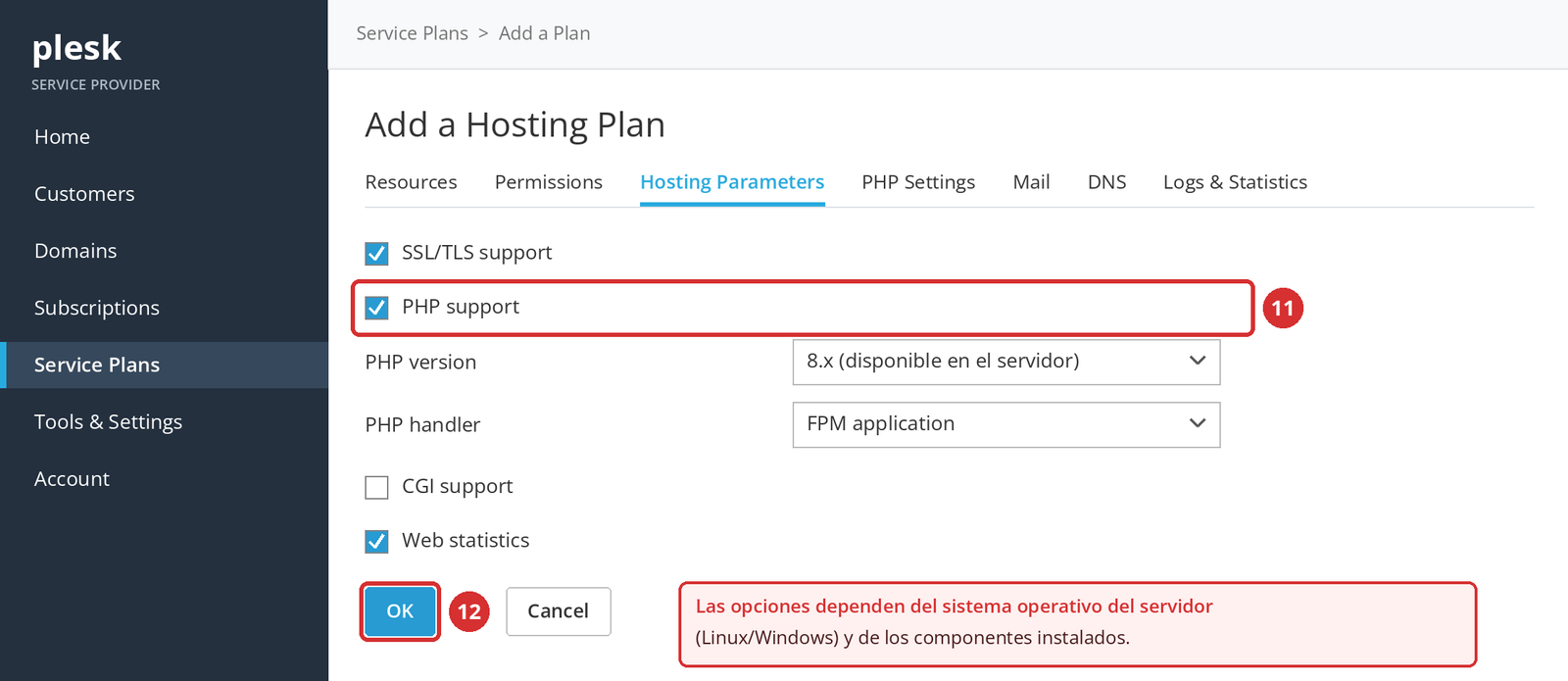Screen dimensions: 1568x681
Task: Click the Plesk logo
Action: 76,48
